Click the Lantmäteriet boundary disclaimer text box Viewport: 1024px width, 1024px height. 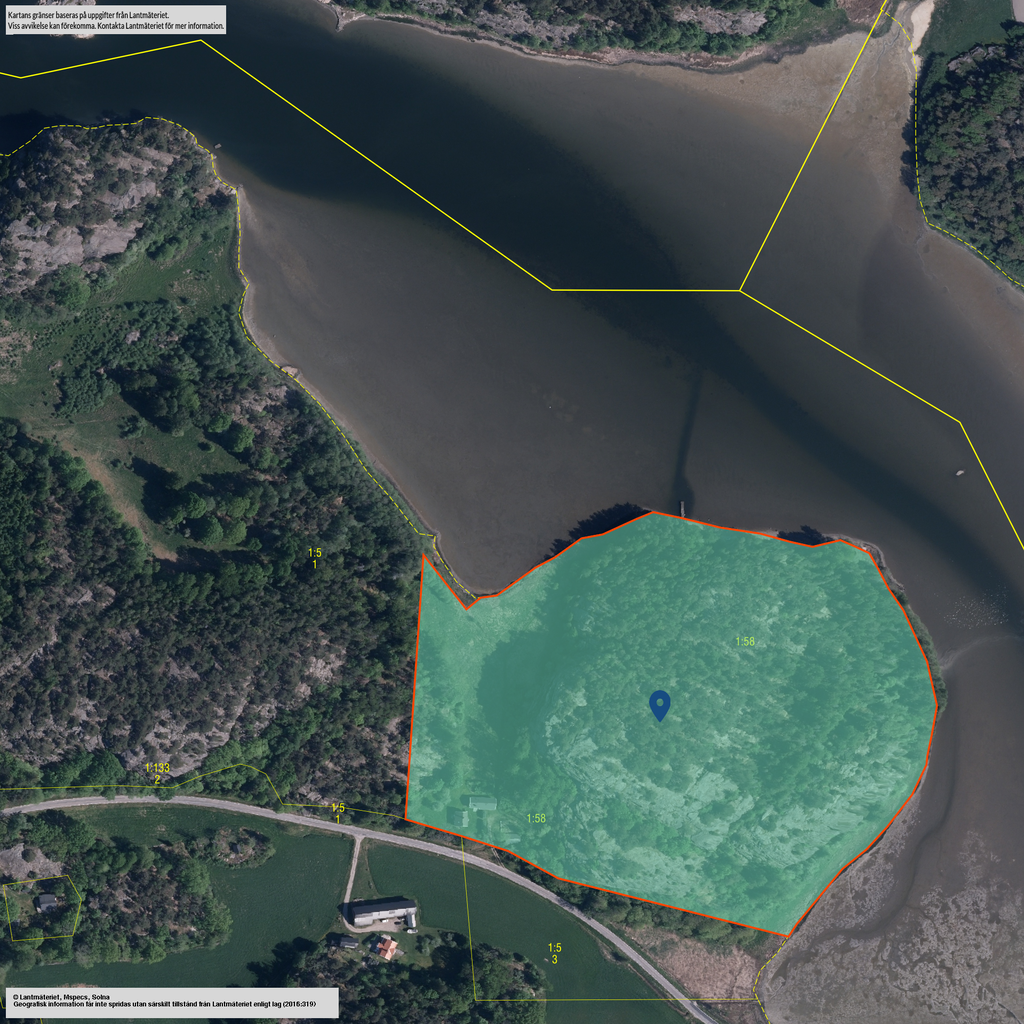point(115,20)
